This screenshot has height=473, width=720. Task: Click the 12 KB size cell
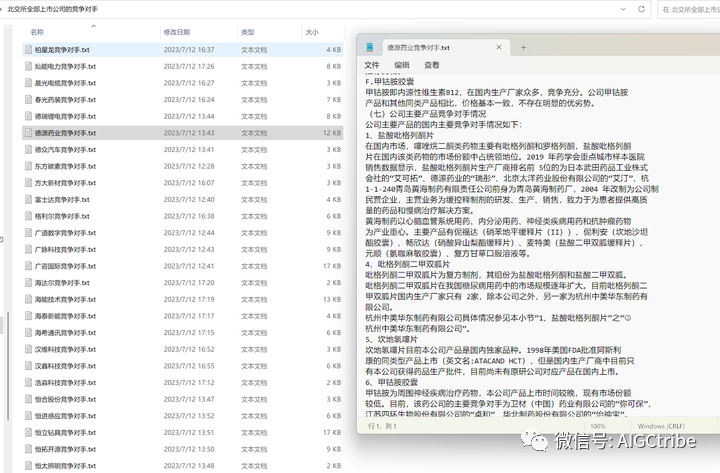332,133
